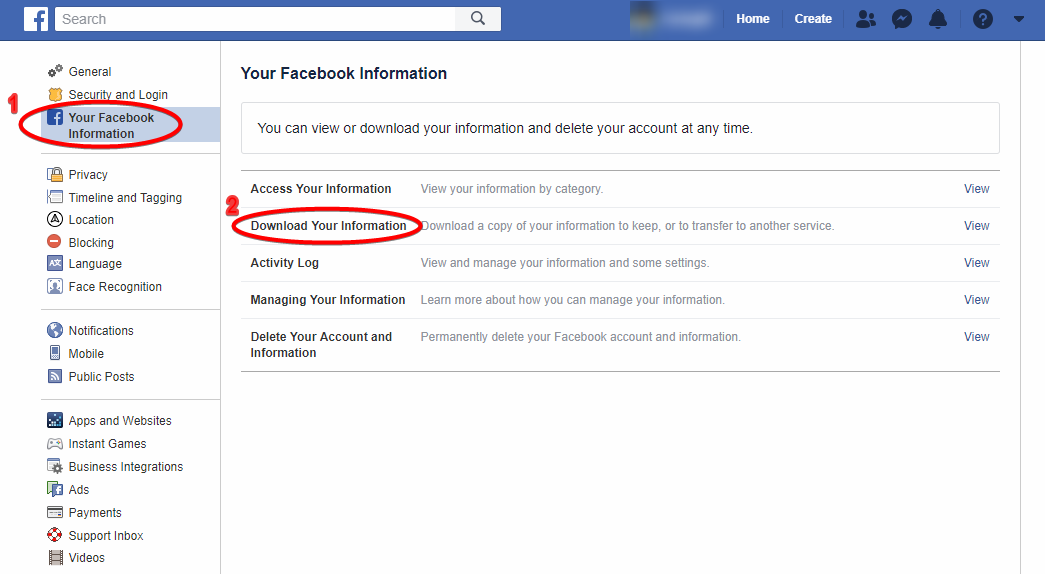
Task: Click View for Delete Your Account
Action: coord(976,337)
